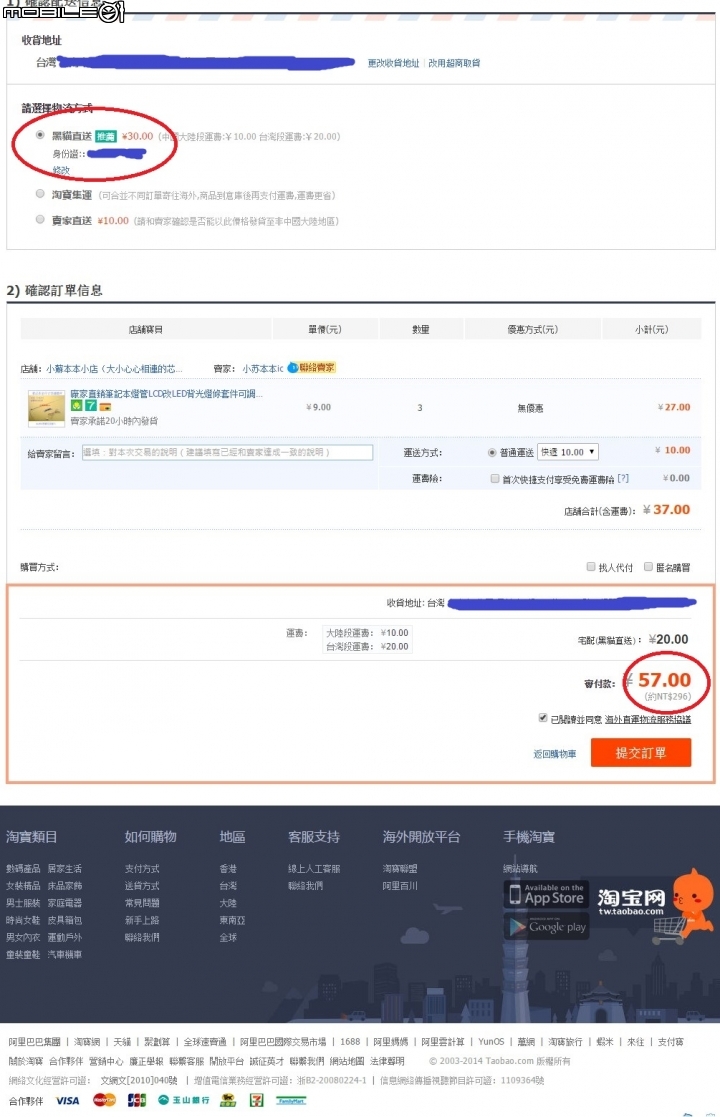Screen dimensions: 720x1117
Task: Click the VISA partner logo
Action: (x=68, y=1101)
